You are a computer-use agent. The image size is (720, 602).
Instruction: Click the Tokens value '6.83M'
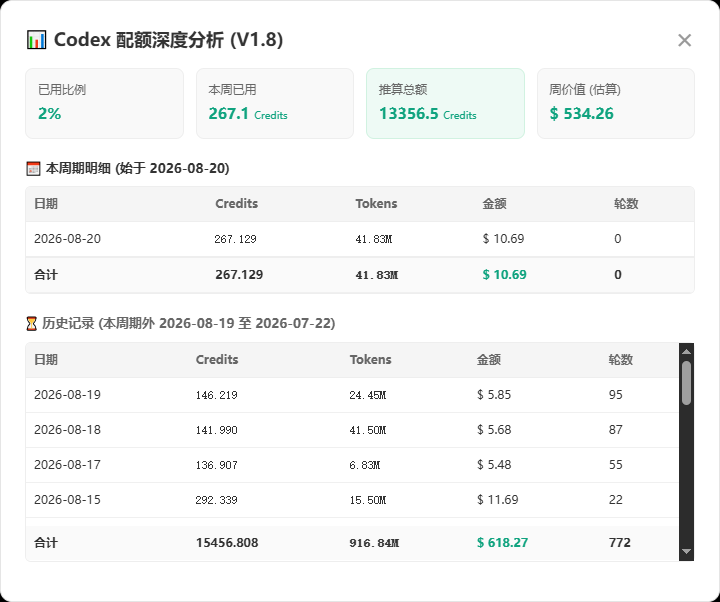[365, 465]
